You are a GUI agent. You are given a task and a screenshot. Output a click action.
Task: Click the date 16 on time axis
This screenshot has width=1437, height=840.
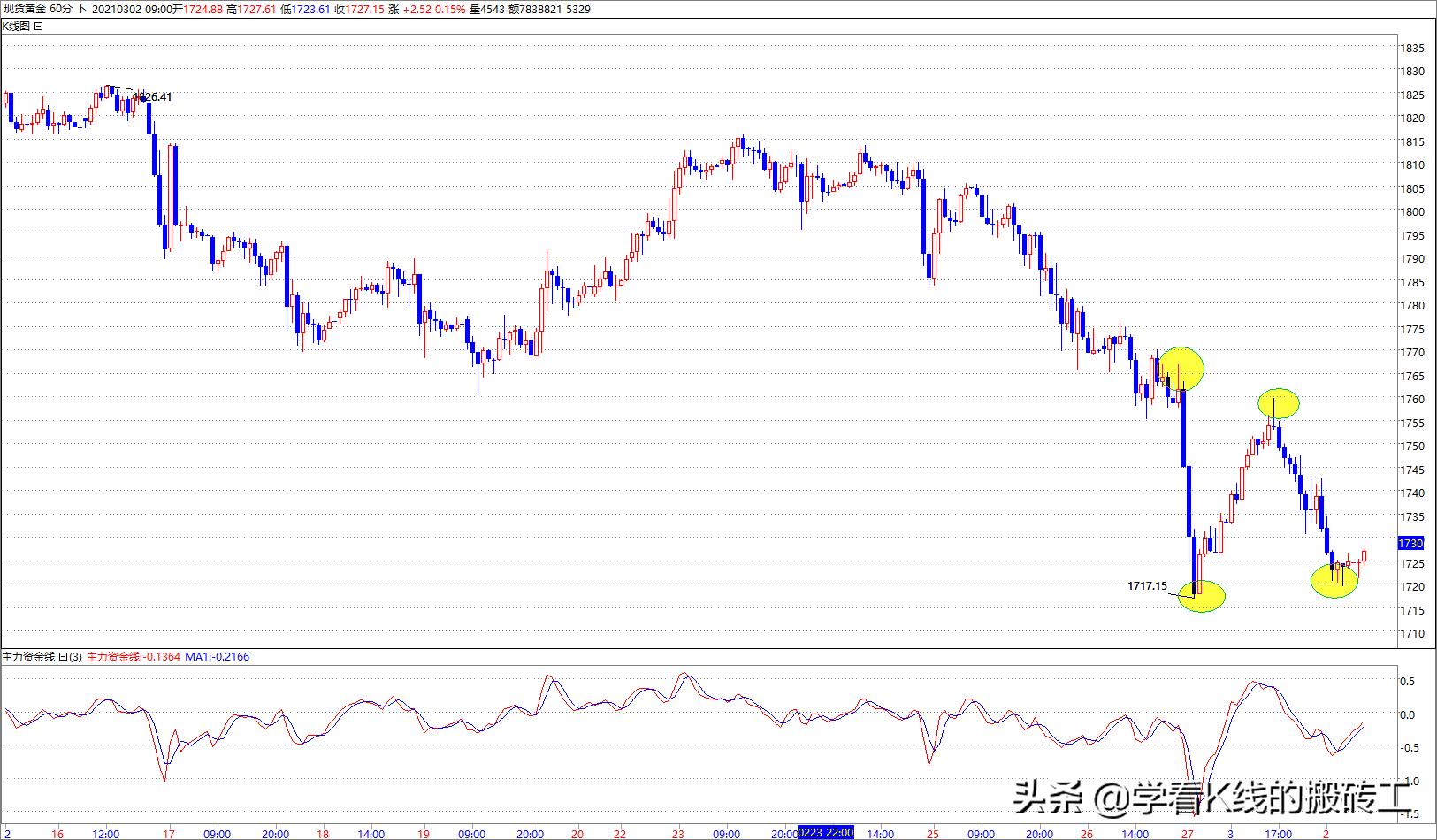pos(57,834)
